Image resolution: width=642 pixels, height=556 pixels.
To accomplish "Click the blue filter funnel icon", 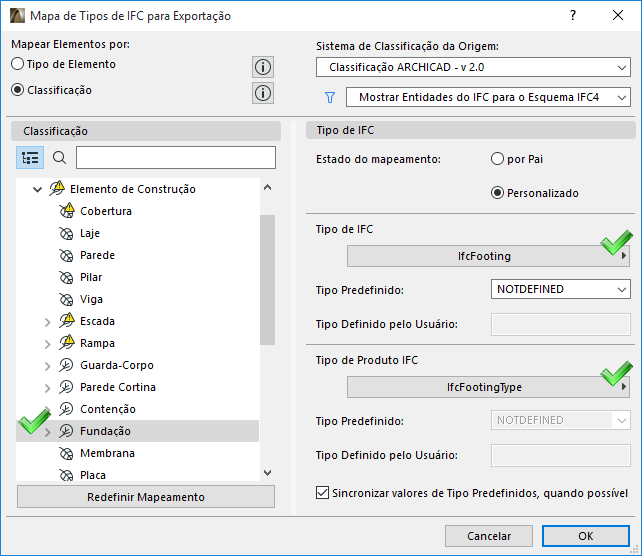I will point(329,98).
